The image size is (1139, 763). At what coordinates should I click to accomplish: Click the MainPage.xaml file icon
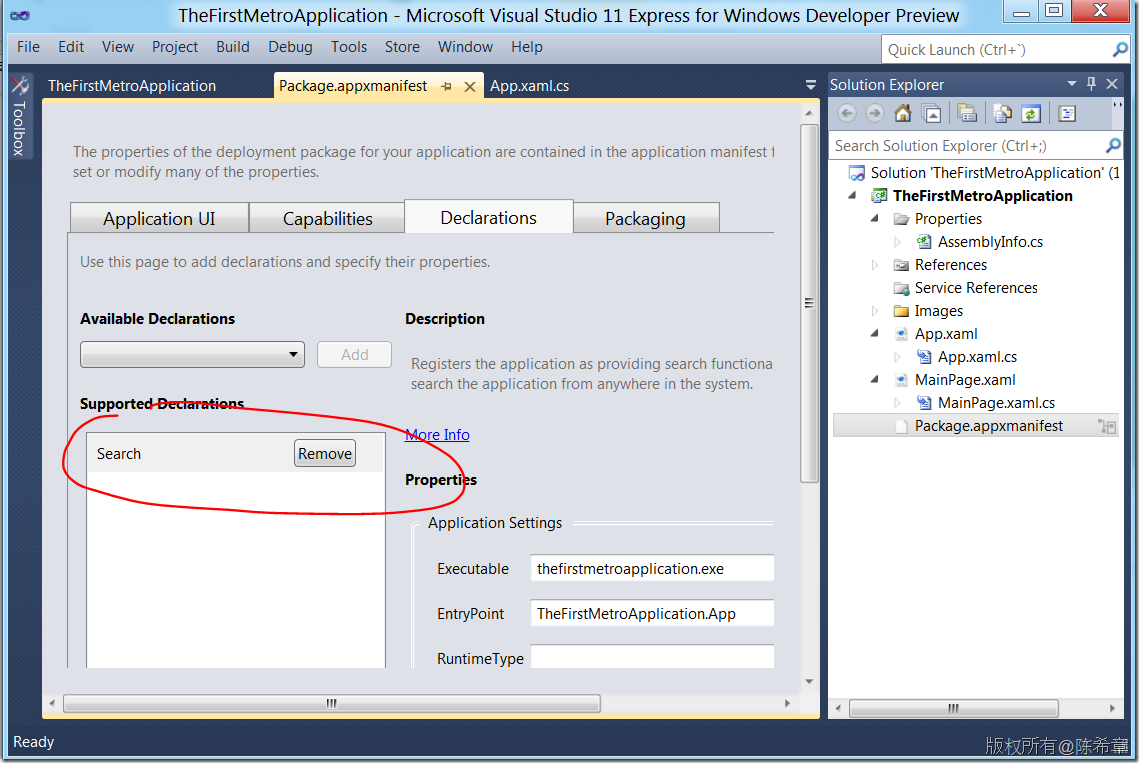pyautogui.click(x=901, y=380)
